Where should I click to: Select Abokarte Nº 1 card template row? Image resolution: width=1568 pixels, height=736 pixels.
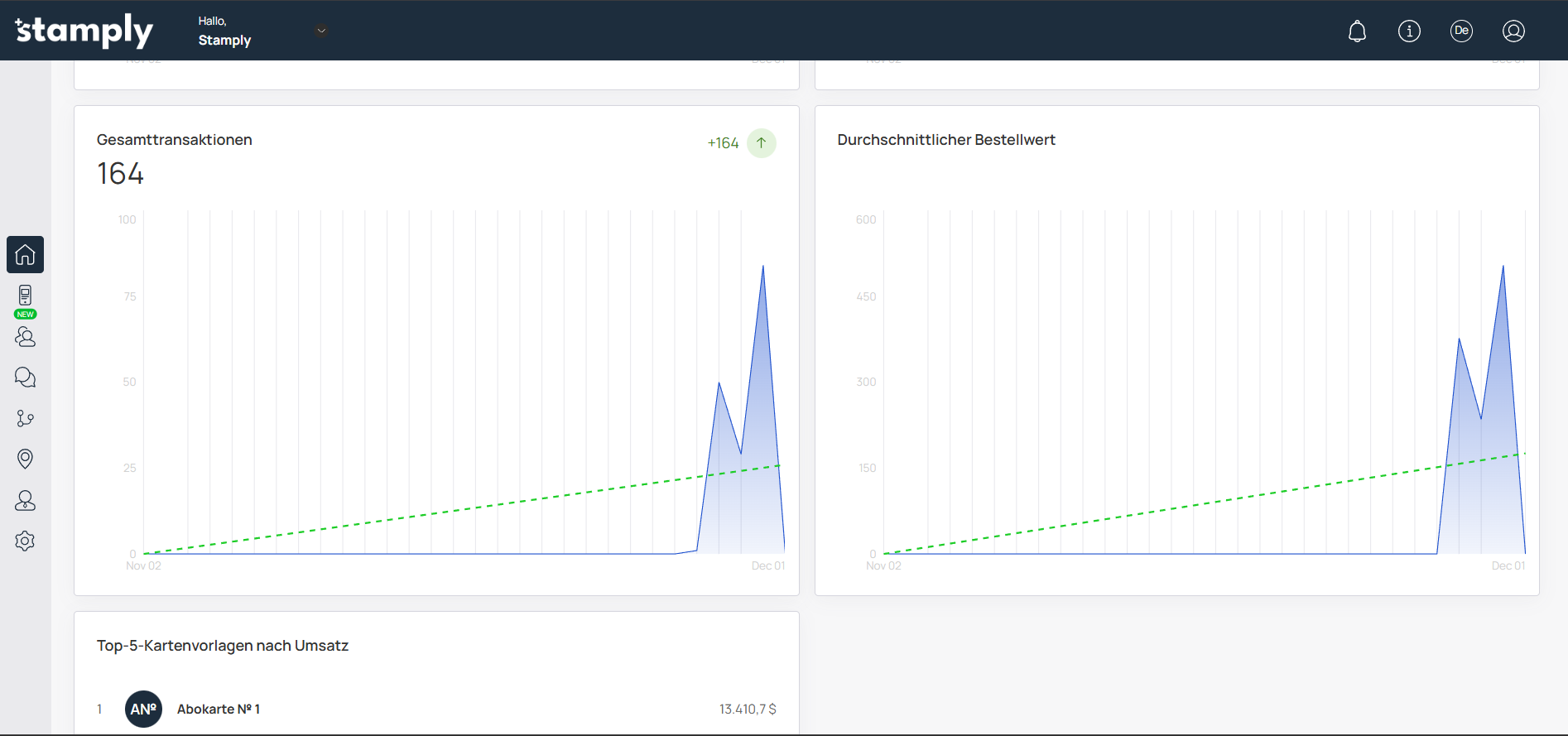[x=436, y=709]
